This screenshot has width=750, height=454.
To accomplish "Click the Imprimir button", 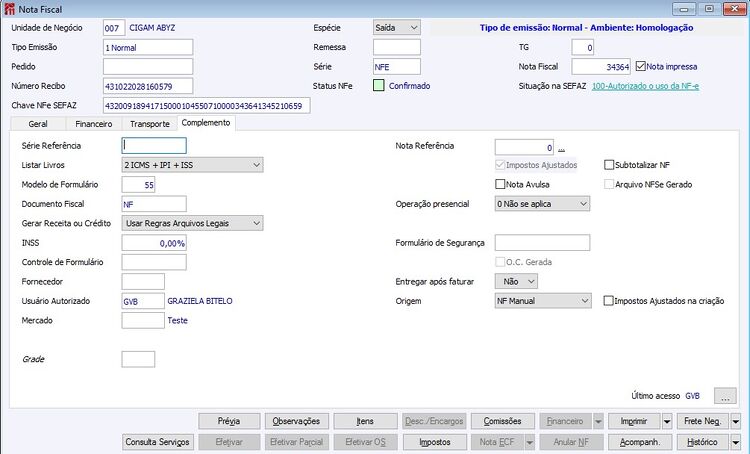I will [x=634, y=421].
